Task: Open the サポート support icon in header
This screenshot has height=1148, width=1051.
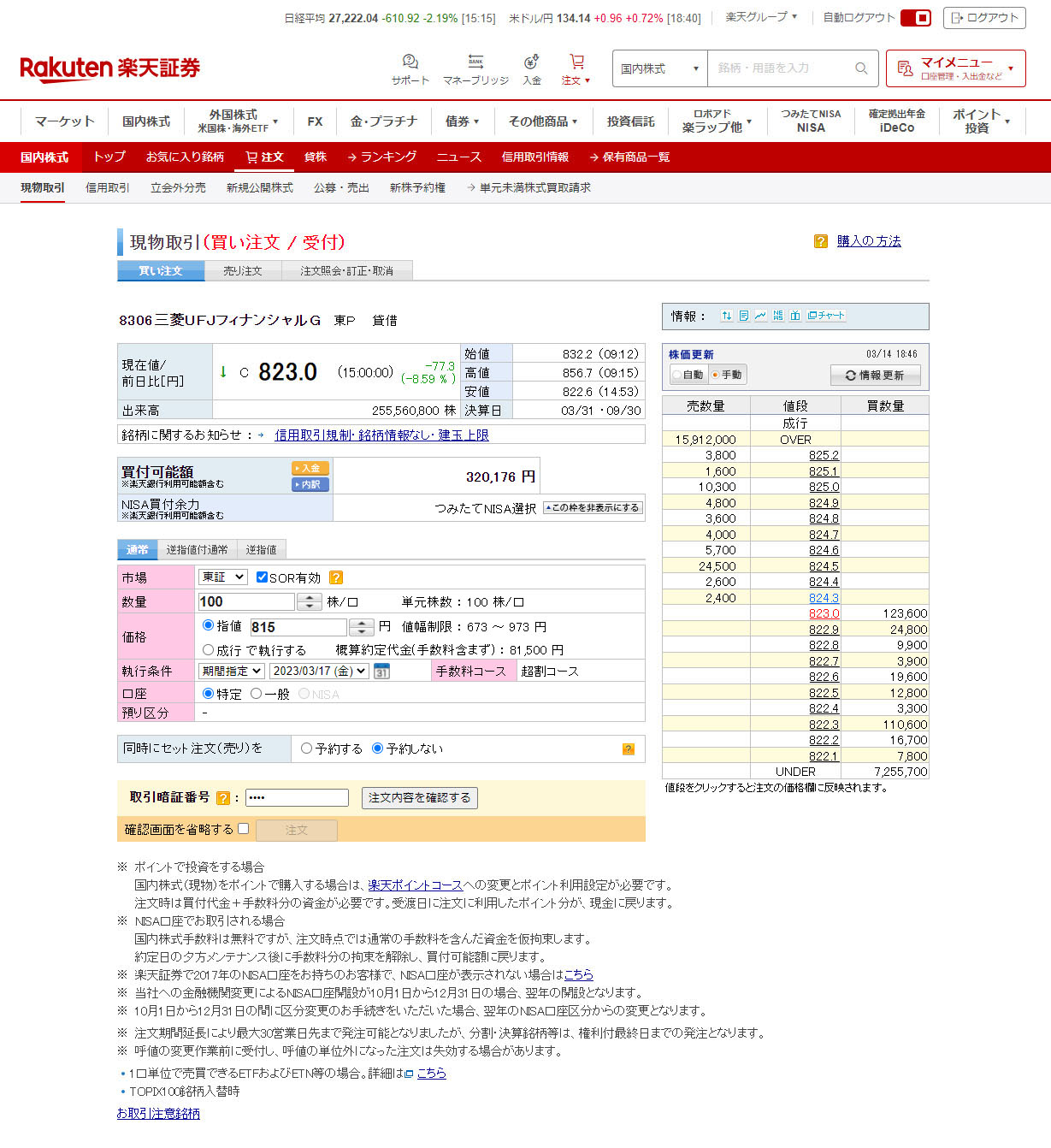Action: coord(410,62)
